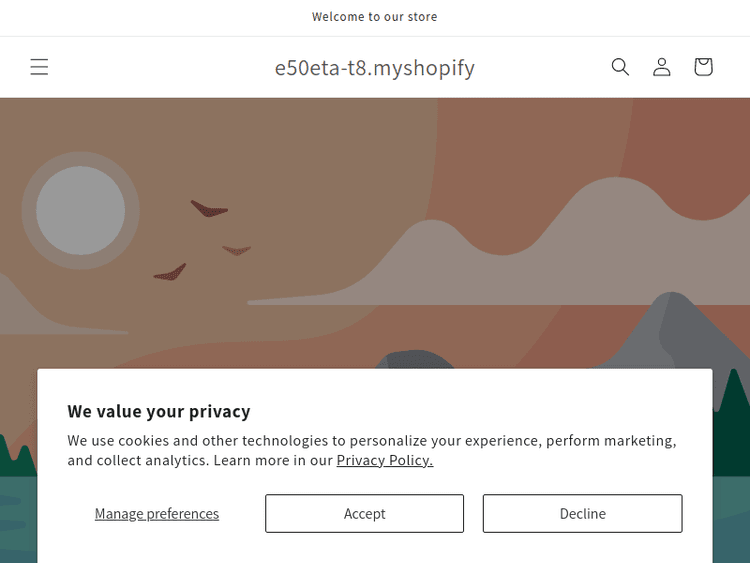Screen dimensions: 750x563
Task: Click the topmost bird in the banner
Action: pyautogui.click(x=210, y=209)
